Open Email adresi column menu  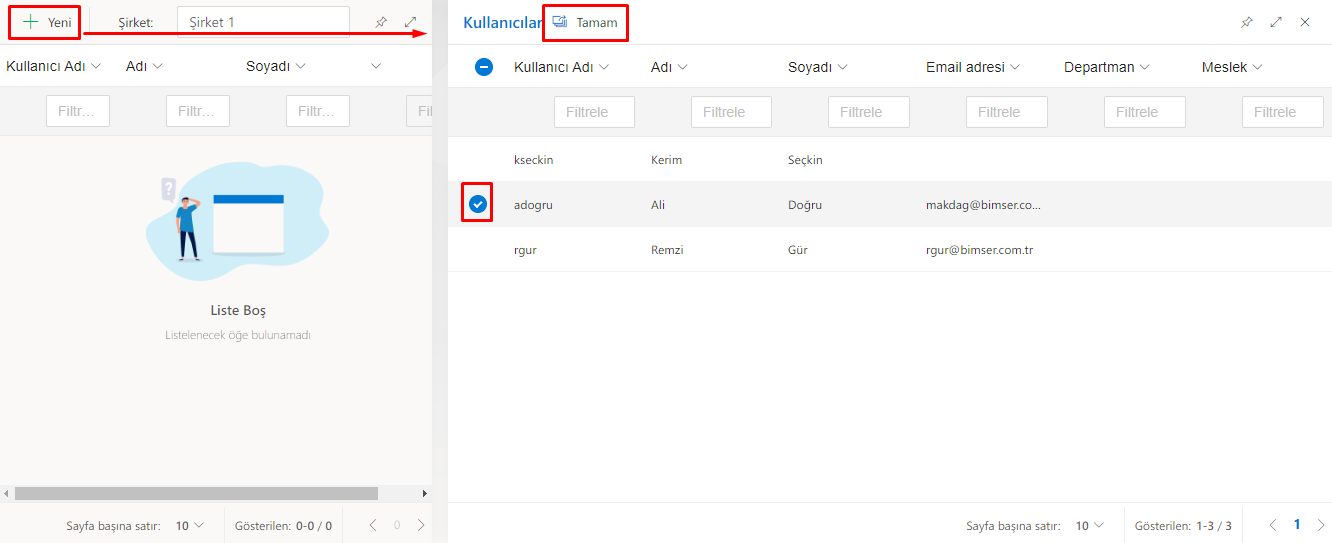tap(1014, 67)
